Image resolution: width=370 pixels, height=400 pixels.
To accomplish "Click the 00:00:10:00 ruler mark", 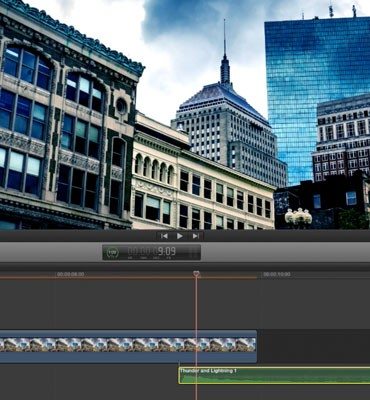I will click(x=277, y=274).
